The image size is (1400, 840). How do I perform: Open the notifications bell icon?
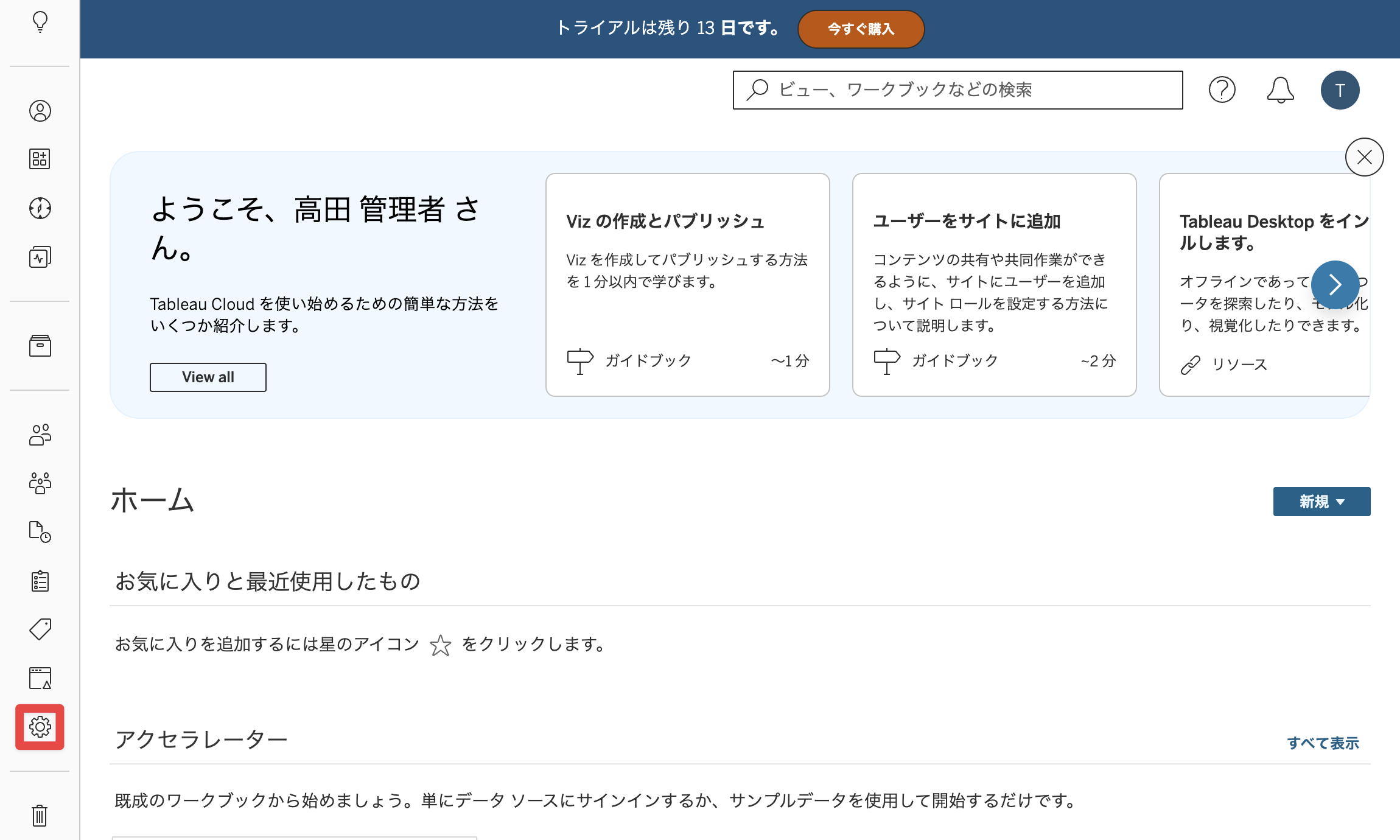click(x=1280, y=90)
